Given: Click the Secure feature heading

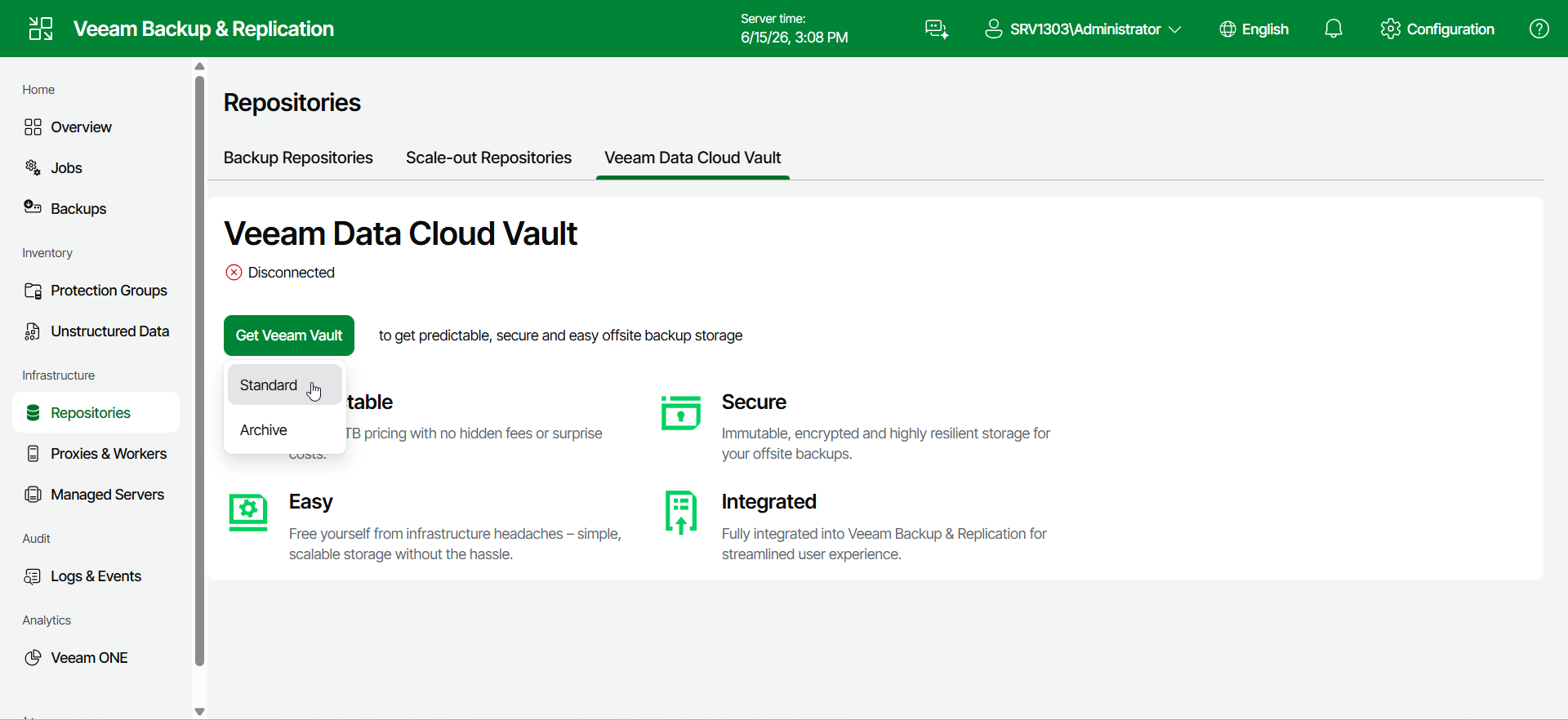Looking at the screenshot, I should tap(754, 402).
